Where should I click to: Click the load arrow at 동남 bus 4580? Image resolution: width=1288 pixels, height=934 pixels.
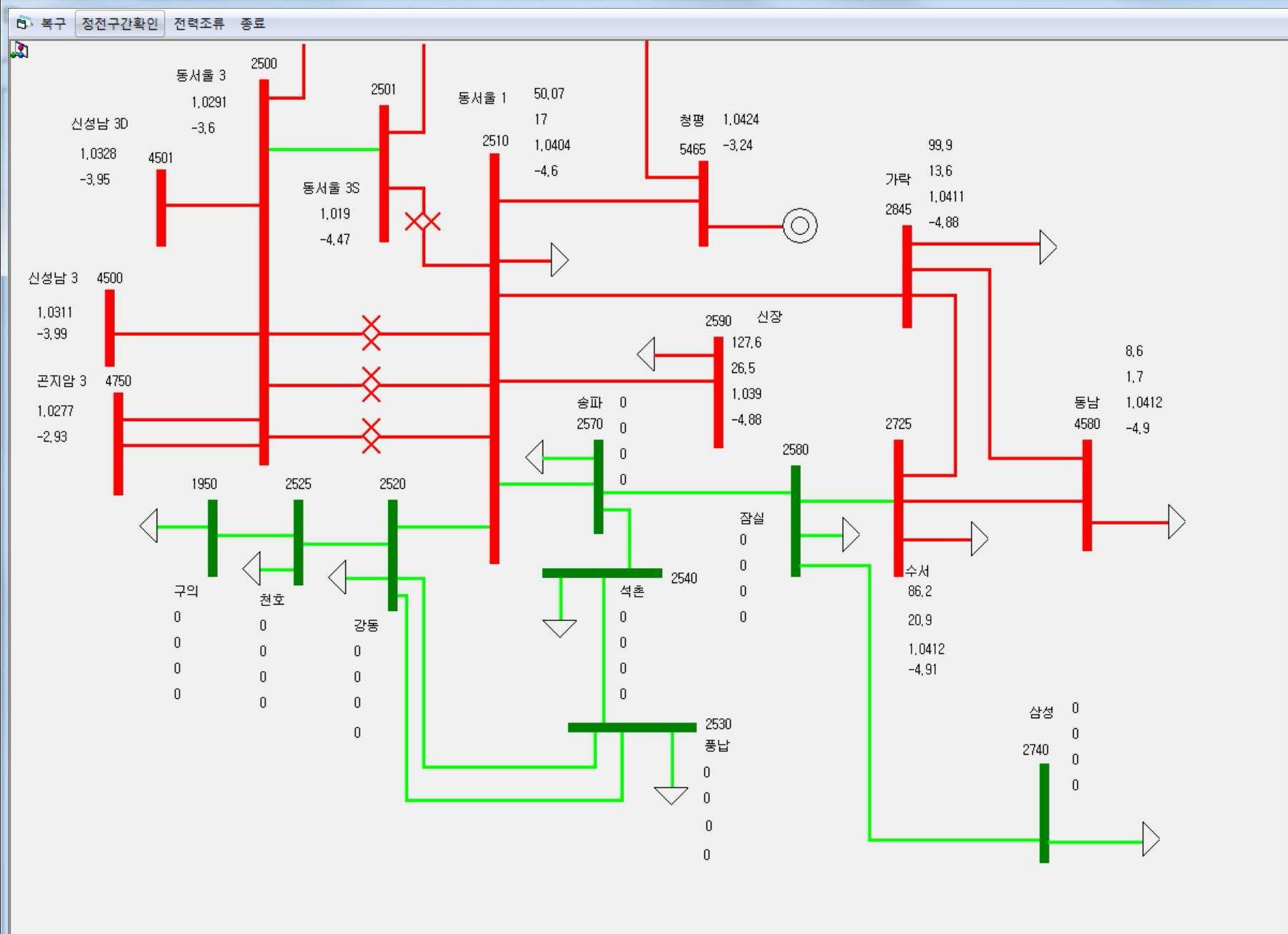(1177, 522)
